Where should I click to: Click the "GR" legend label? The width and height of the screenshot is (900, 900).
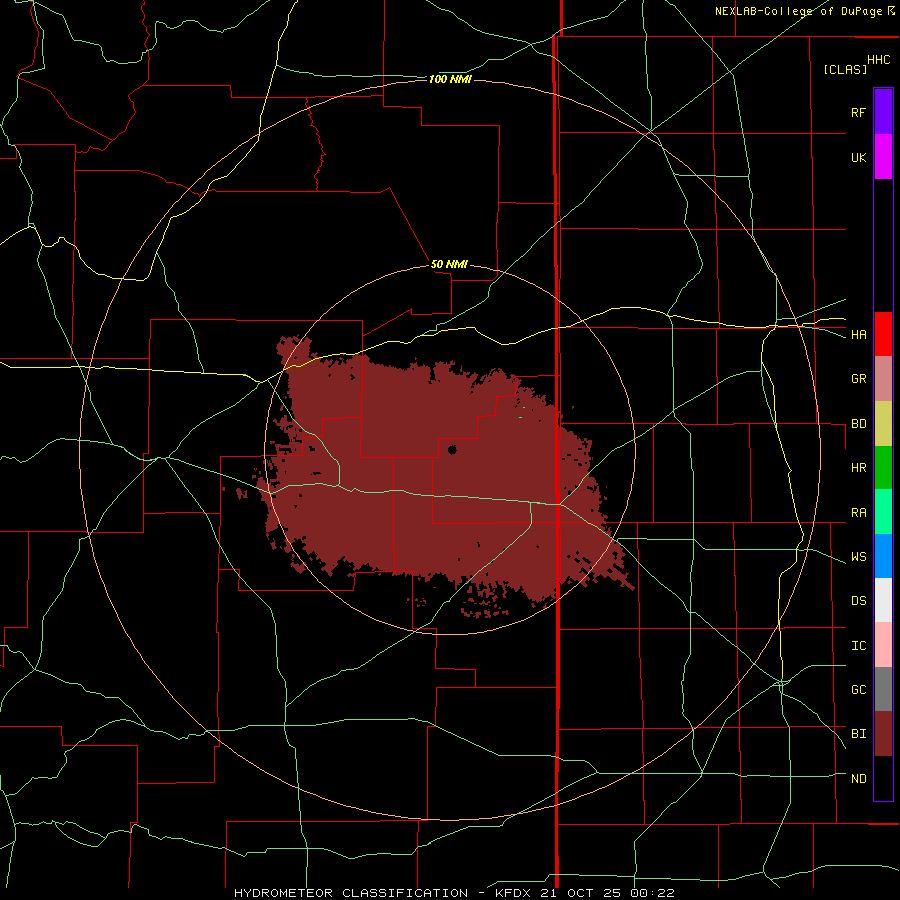point(858,379)
